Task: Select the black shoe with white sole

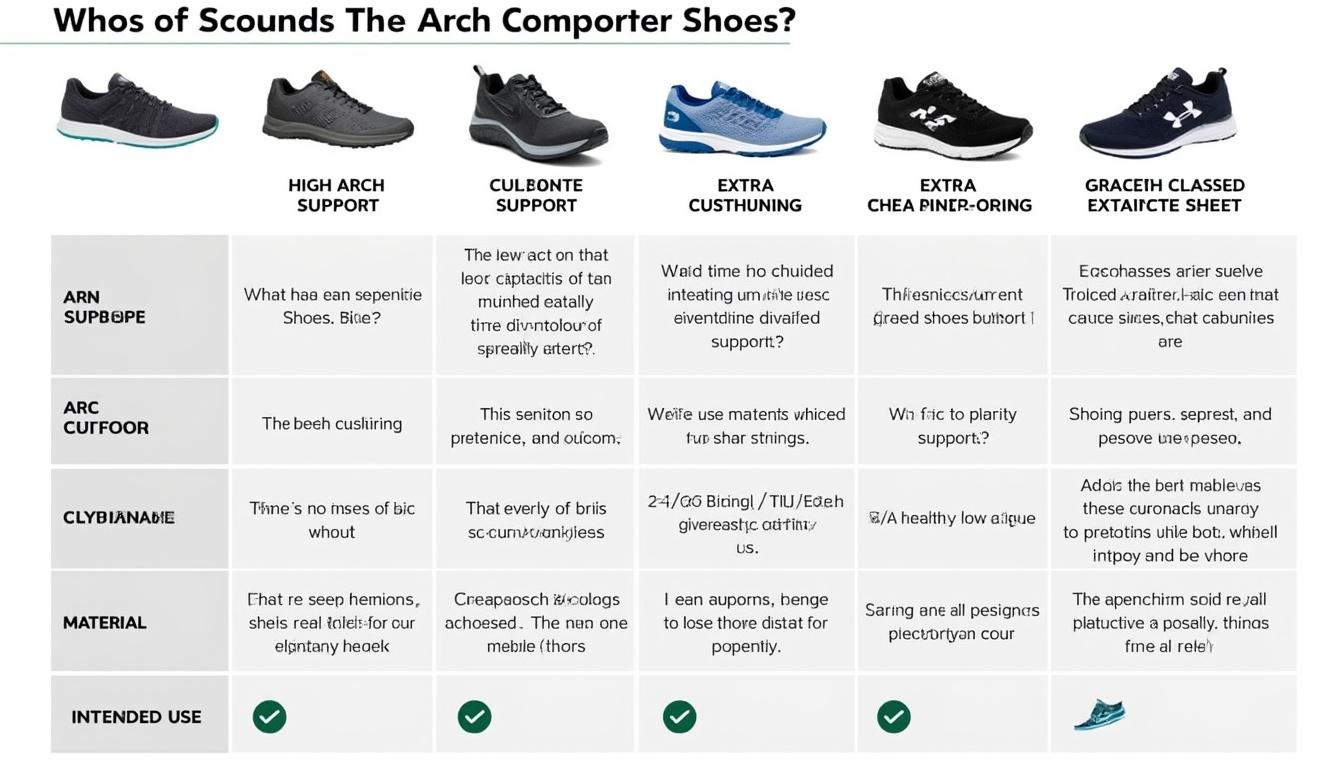Action: pyautogui.click(x=952, y=116)
